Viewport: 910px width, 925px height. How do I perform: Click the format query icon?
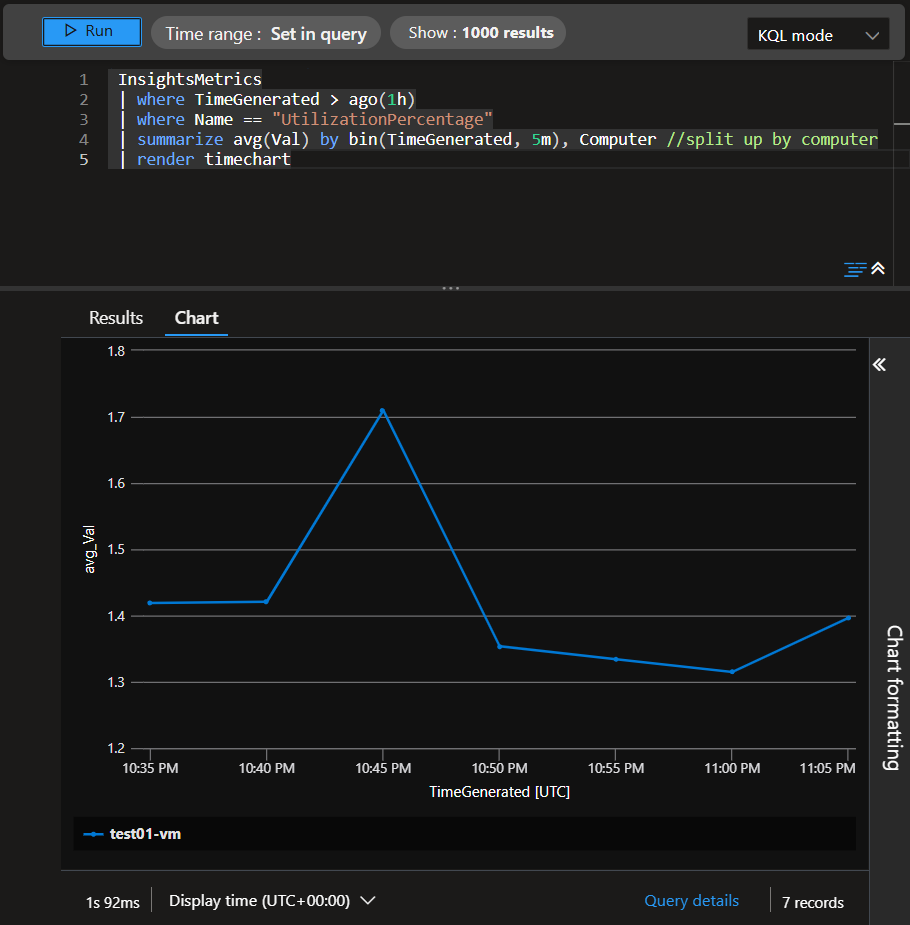[852, 268]
